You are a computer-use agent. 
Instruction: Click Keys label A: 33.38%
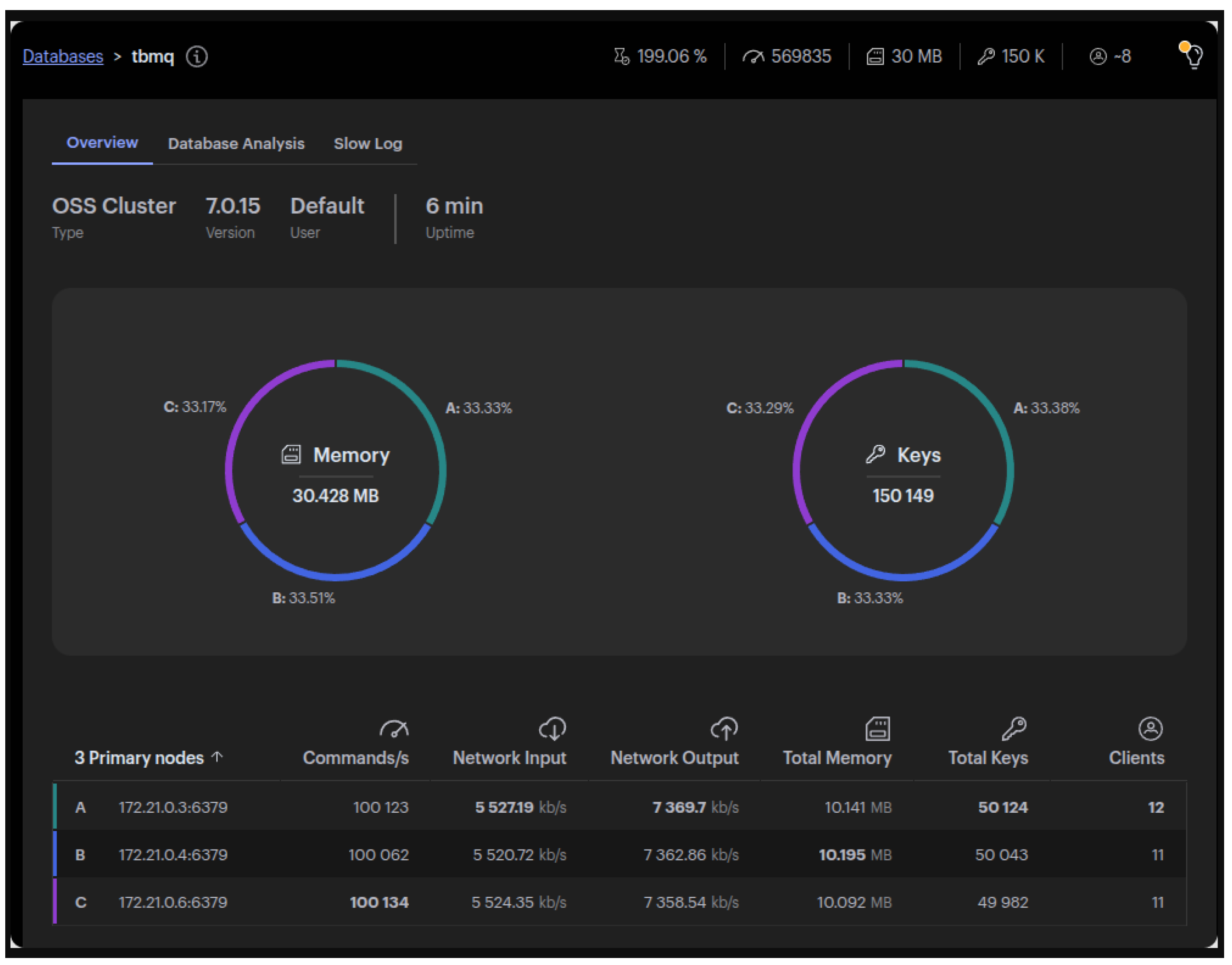pyautogui.click(x=1046, y=408)
